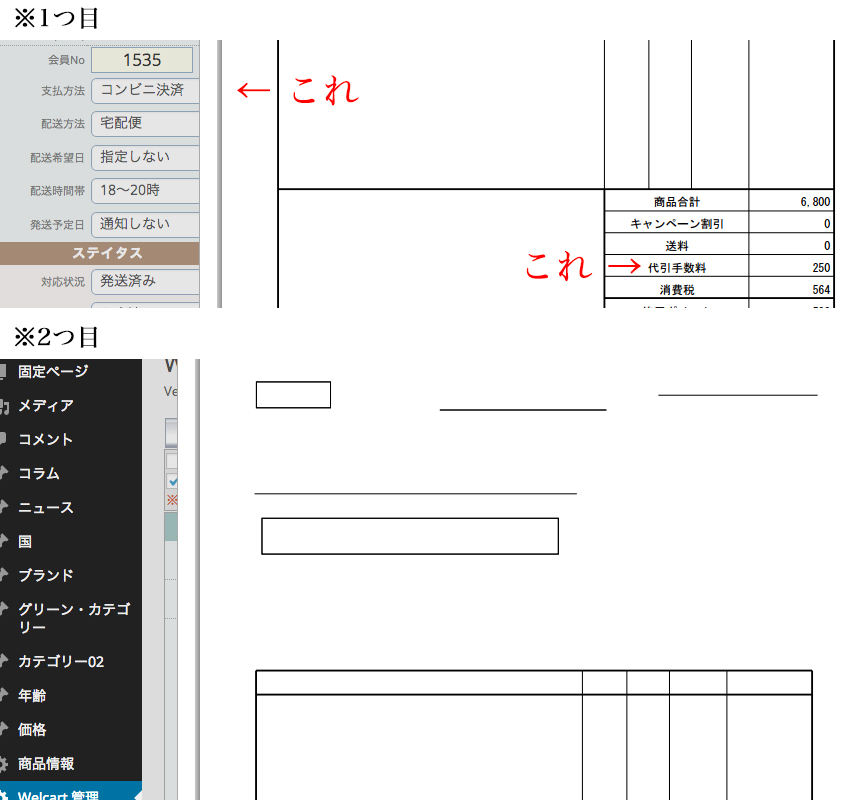844x800 pixels.
Task: Open 年齢 in the admin sidebar
Action: [x=32, y=695]
